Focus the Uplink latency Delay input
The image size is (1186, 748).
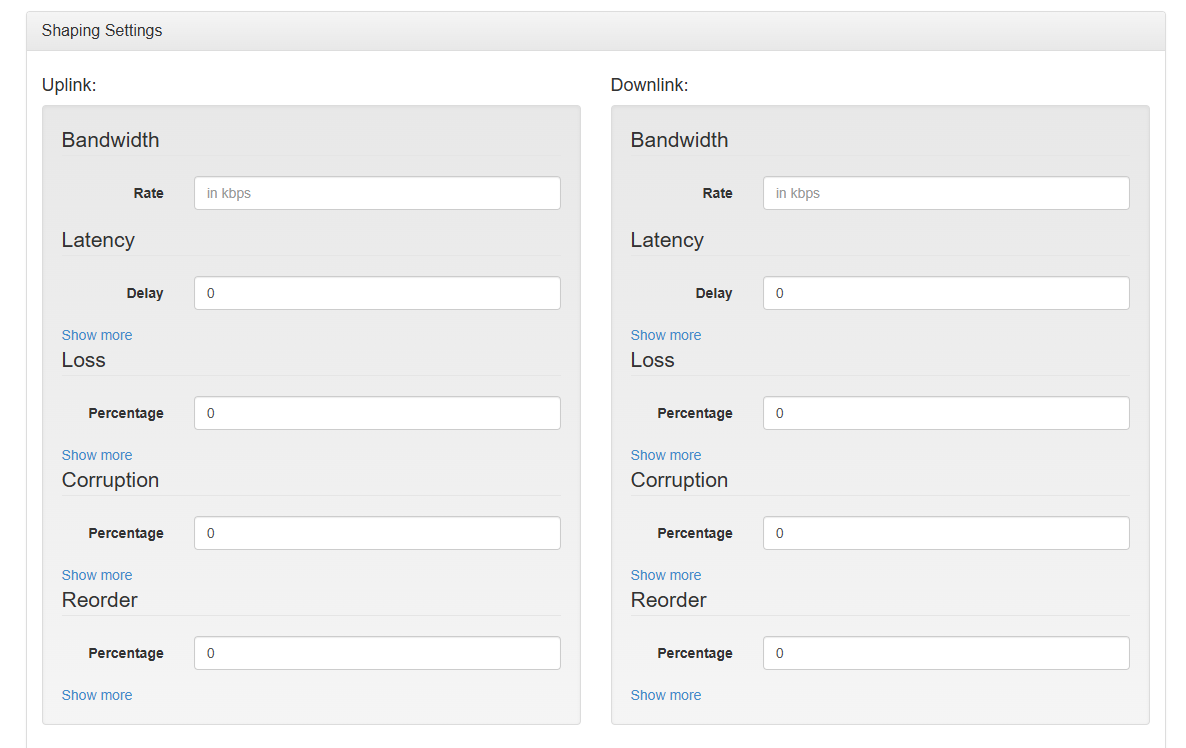[377, 293]
